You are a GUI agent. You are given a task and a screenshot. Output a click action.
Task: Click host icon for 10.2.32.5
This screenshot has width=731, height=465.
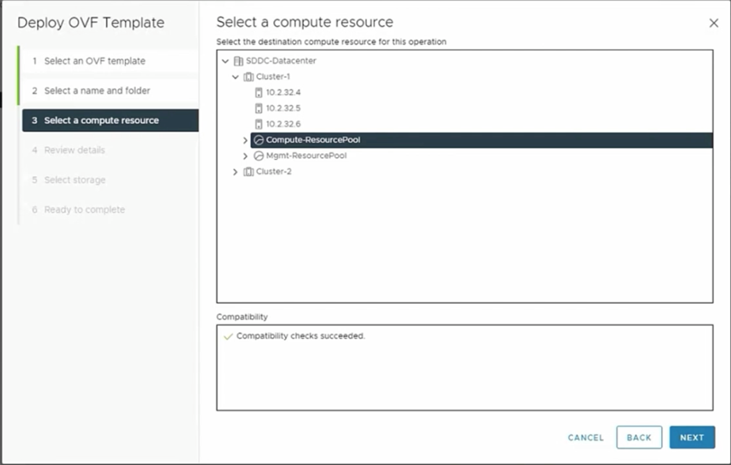point(259,108)
